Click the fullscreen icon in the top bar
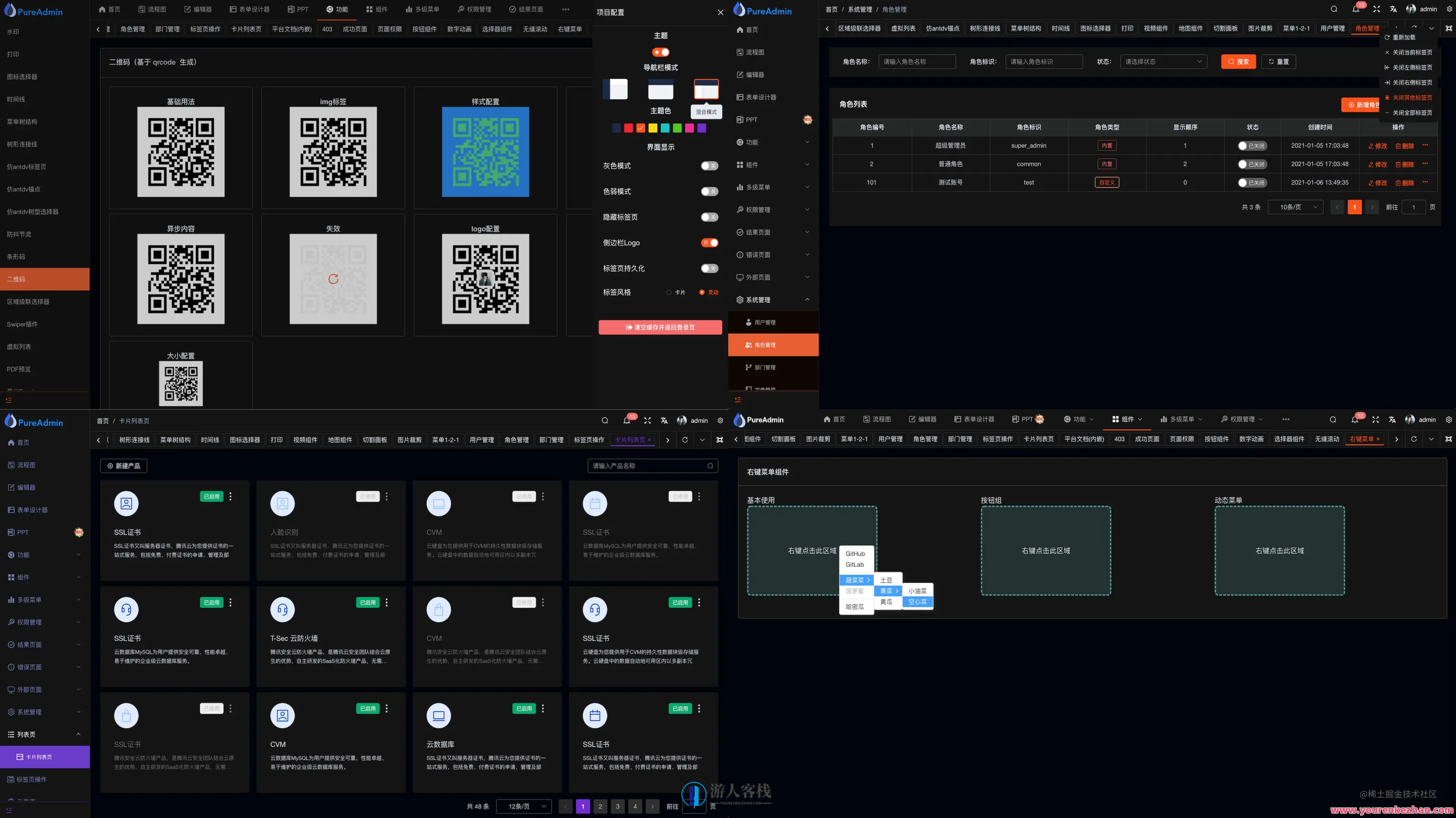1456x818 pixels. click(1376, 9)
